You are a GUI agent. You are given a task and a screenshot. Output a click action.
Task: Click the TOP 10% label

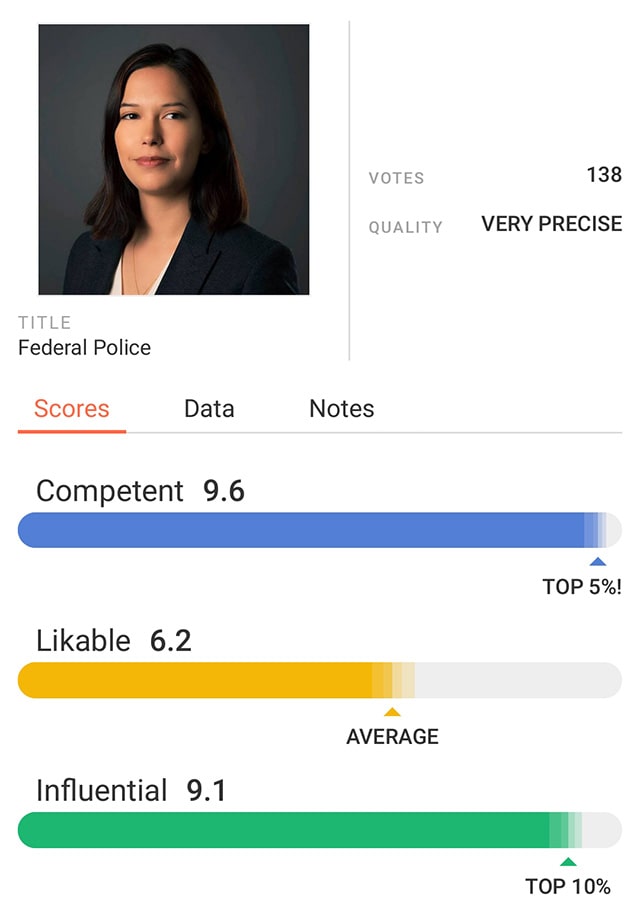(568, 887)
